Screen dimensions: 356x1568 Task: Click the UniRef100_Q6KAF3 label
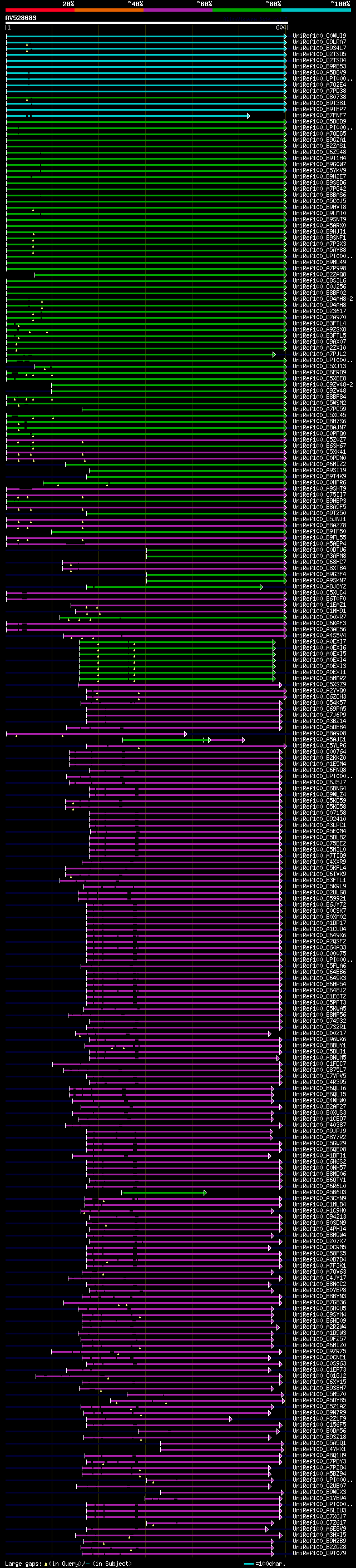coord(319,624)
